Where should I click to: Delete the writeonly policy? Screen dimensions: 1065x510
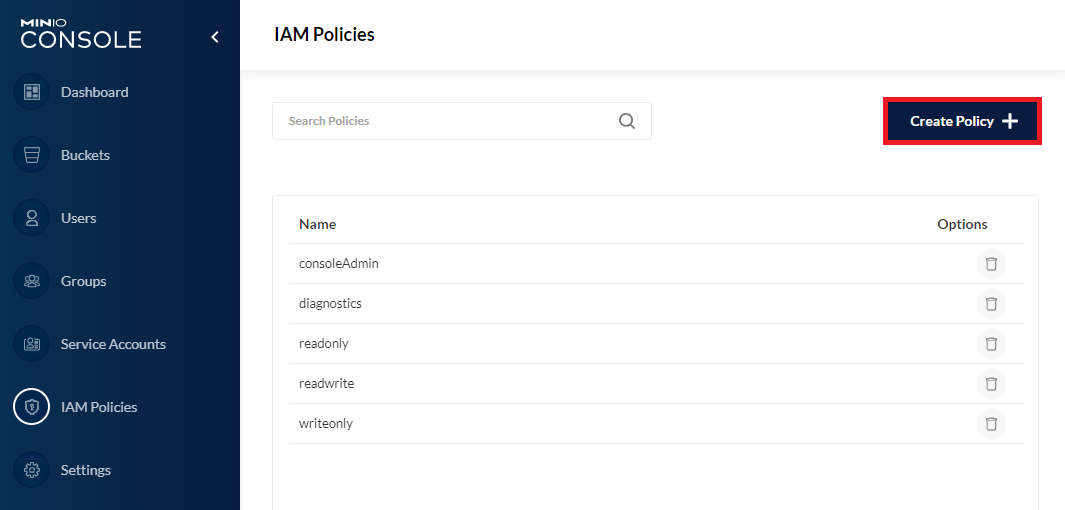click(991, 424)
